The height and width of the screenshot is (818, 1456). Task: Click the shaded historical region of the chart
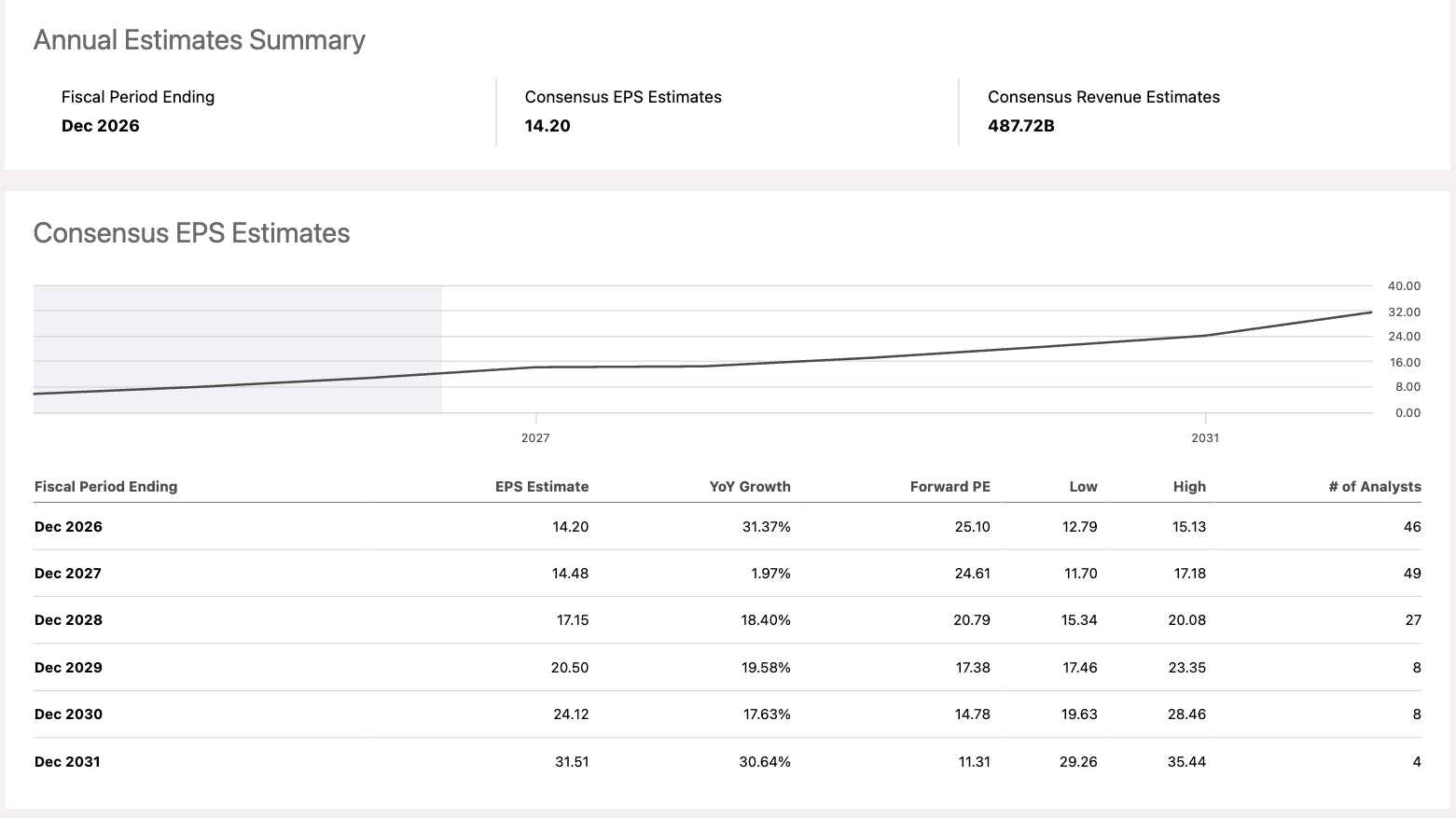tap(238, 349)
